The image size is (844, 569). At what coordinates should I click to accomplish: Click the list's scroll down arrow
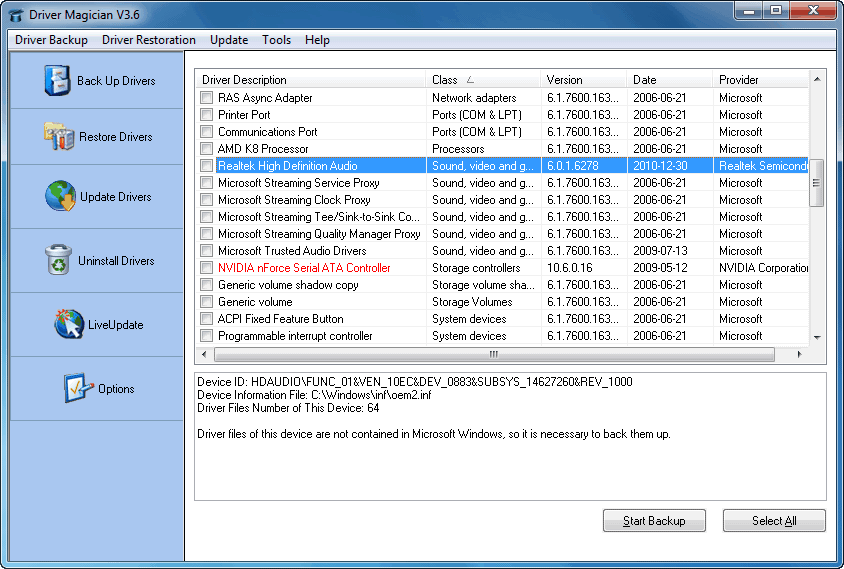pyautogui.click(x=817, y=338)
